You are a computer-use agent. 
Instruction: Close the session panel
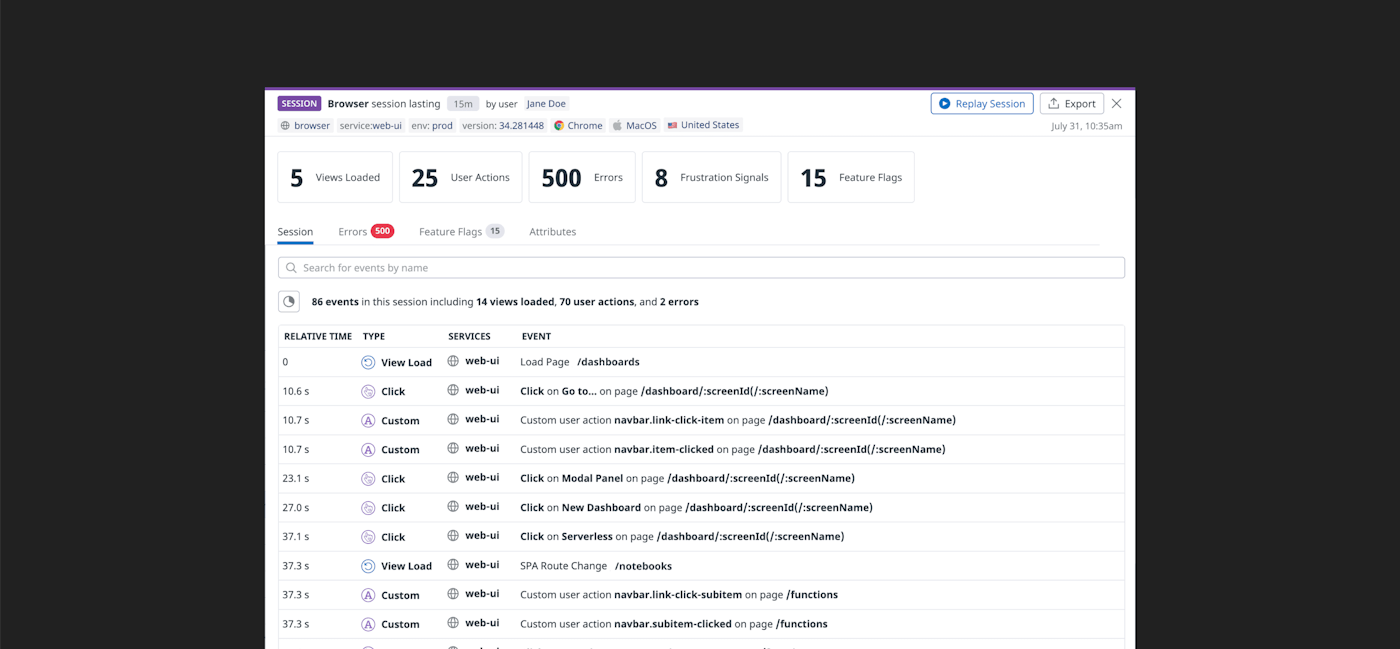[x=1117, y=103]
